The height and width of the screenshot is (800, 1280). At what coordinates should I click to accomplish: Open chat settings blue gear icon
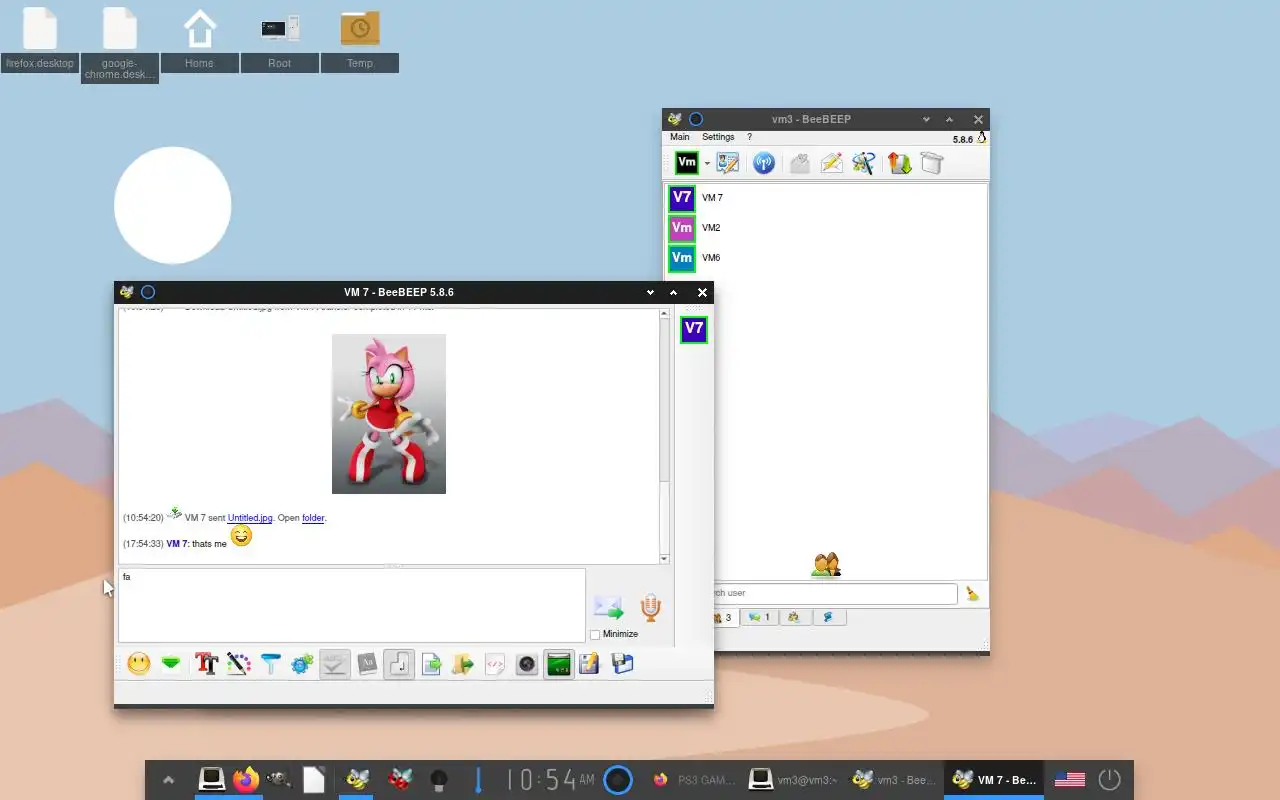tap(303, 664)
